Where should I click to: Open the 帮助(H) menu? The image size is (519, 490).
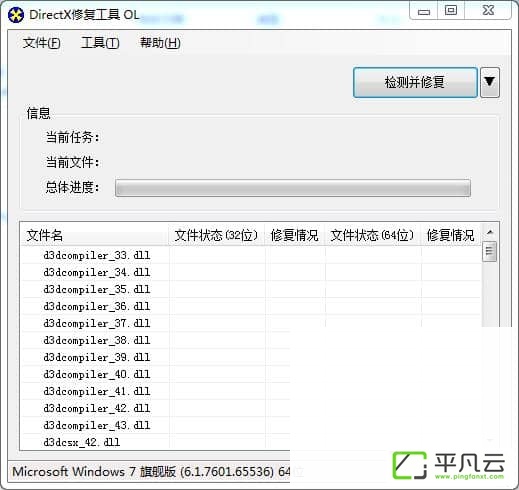(x=160, y=43)
